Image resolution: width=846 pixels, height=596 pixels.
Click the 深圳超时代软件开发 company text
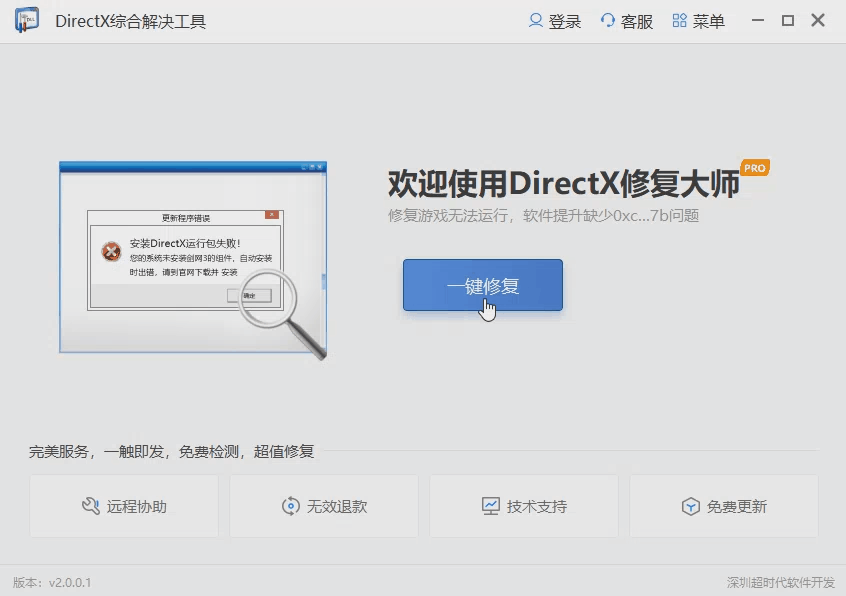pos(780,582)
